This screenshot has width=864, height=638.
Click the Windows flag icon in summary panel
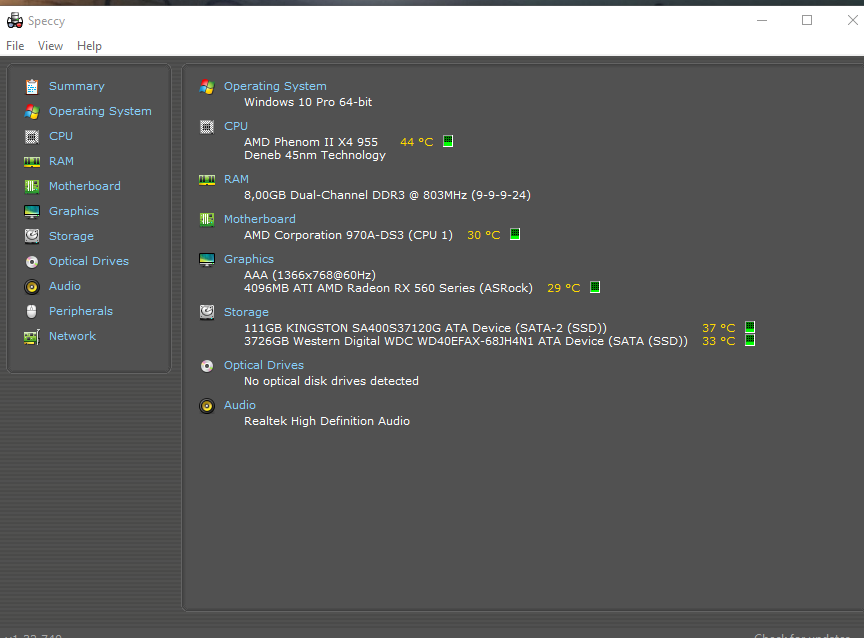[207, 86]
